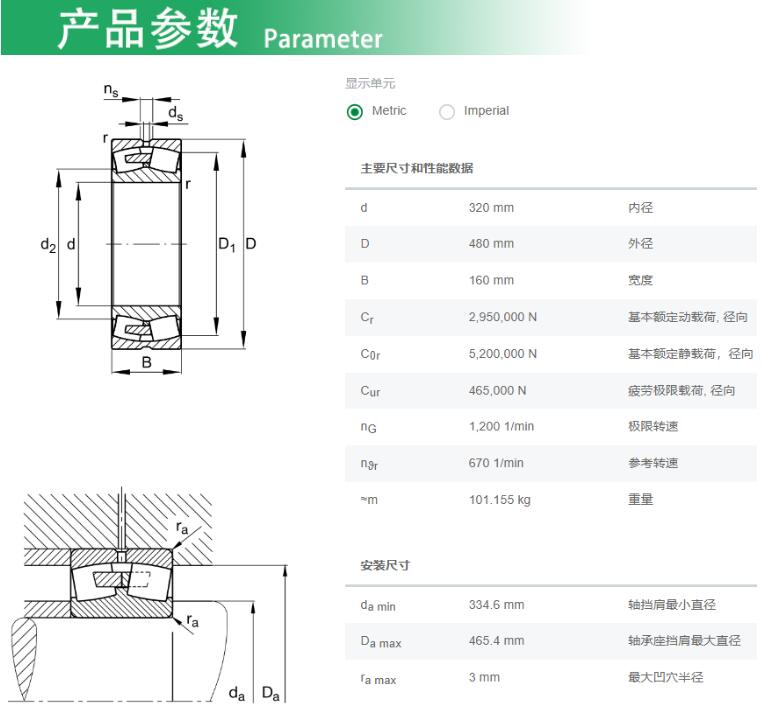Select the Imperial unit radio button
The height and width of the screenshot is (713, 762).
click(x=447, y=112)
